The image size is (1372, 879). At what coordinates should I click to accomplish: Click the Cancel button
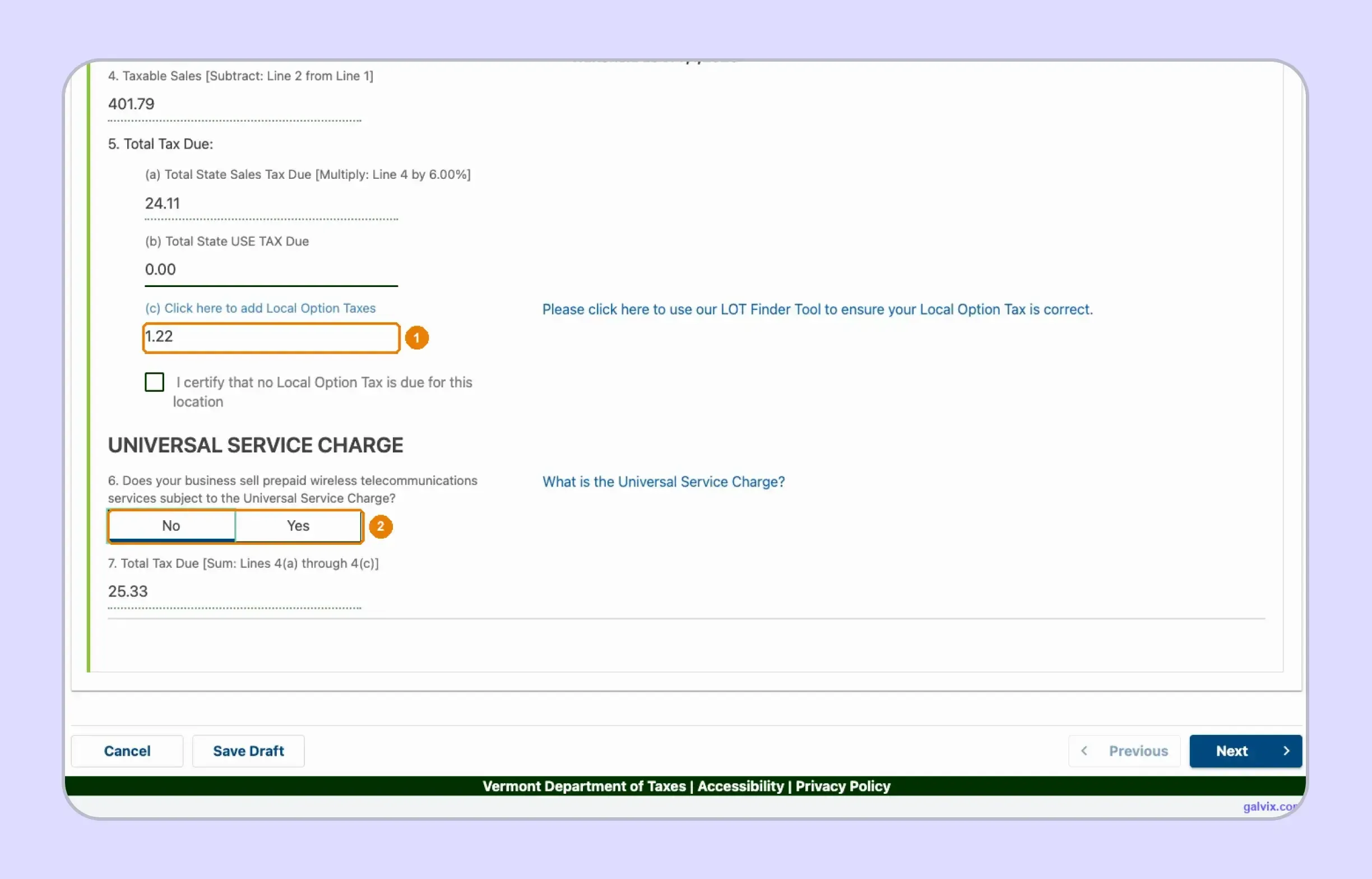(127, 751)
